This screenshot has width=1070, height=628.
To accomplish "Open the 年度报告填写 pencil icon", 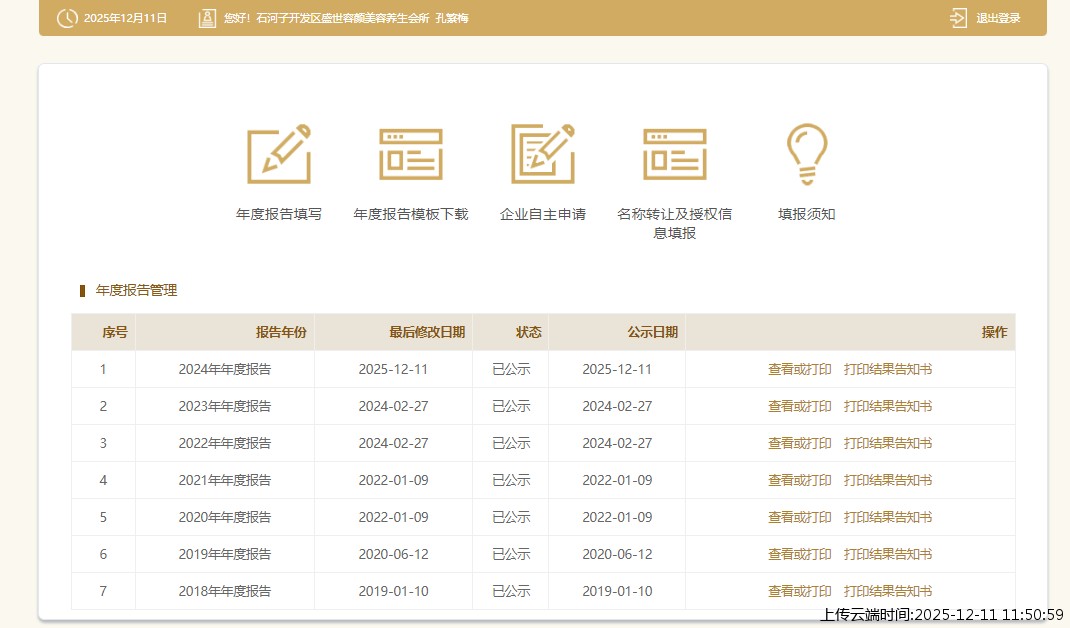I will 279,154.
